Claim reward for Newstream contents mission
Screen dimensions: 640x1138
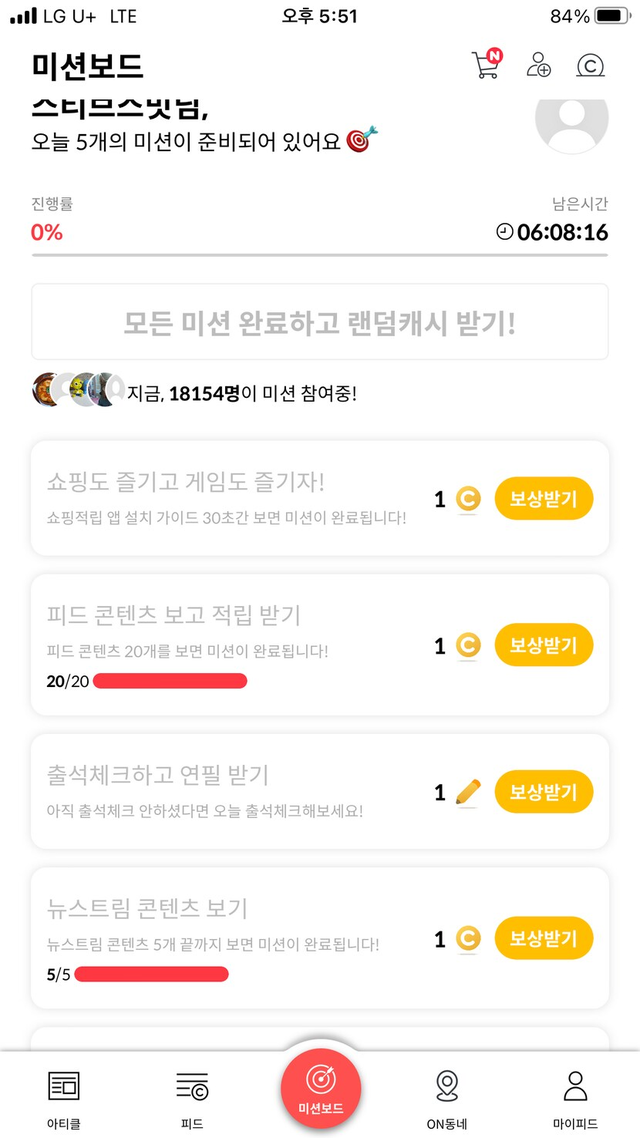pos(543,939)
